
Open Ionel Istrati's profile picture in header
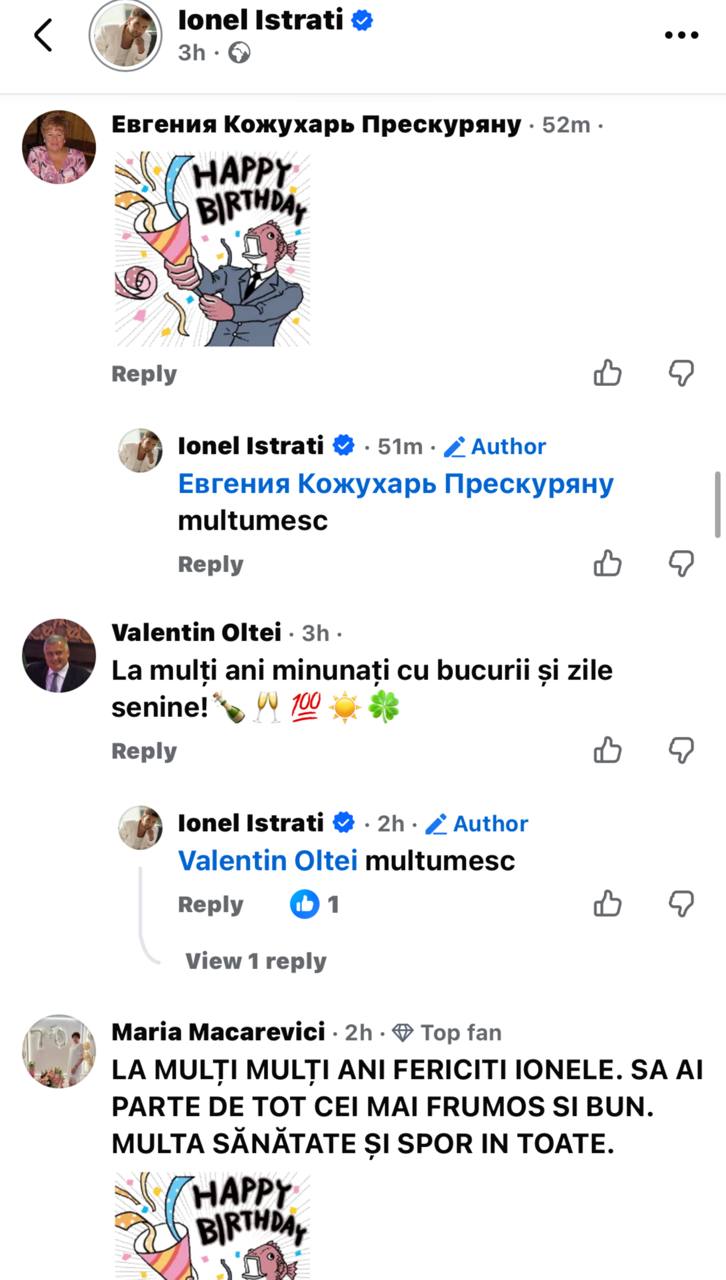[x=124, y=35]
